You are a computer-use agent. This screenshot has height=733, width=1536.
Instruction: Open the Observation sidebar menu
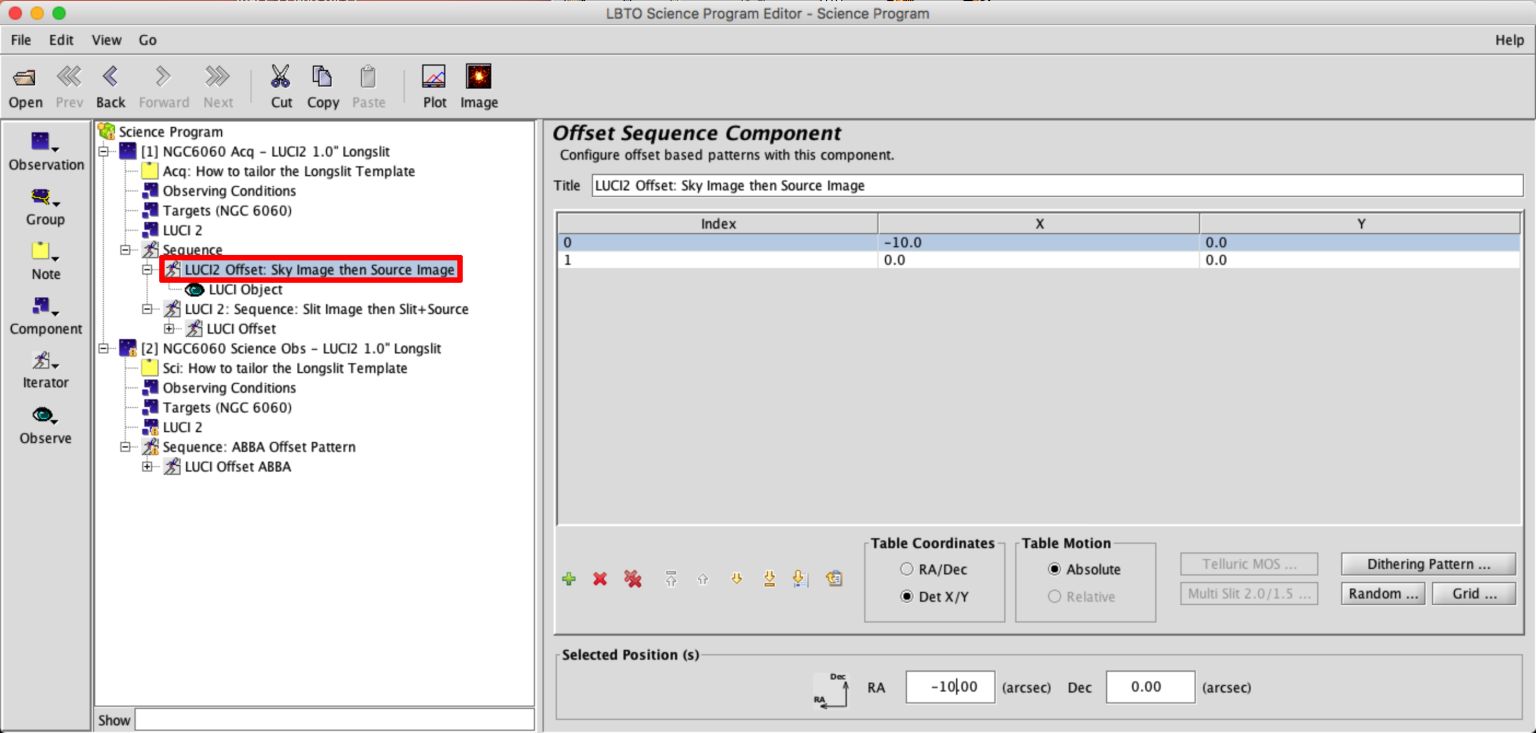[46, 152]
